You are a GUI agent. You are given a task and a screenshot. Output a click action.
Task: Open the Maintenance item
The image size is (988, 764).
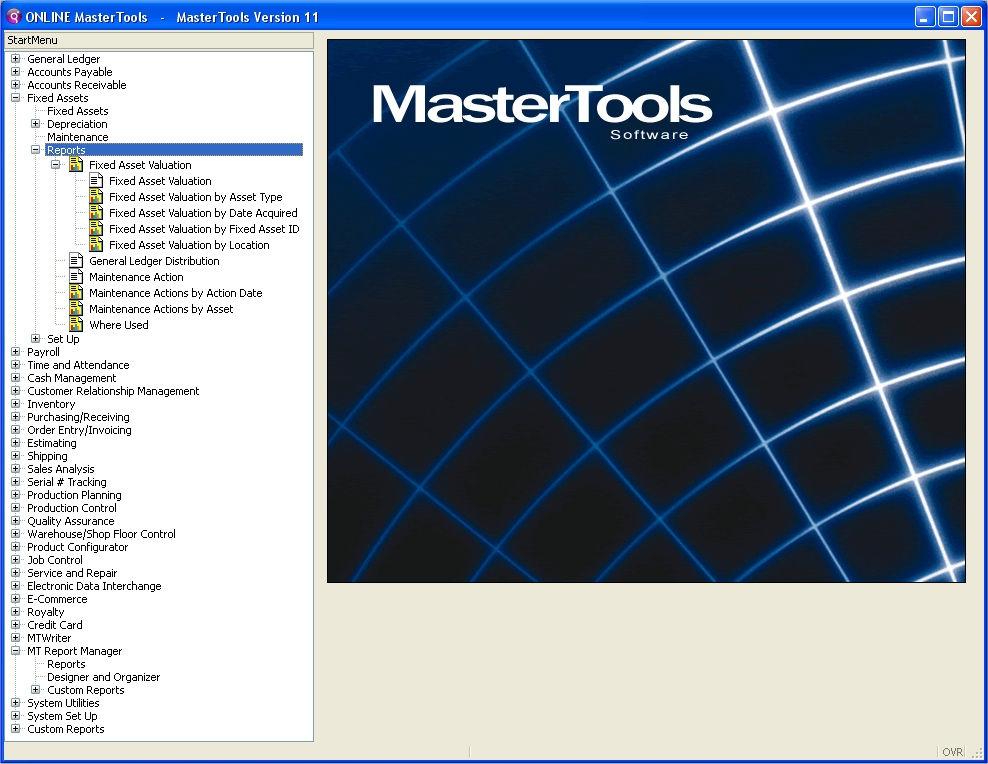coord(78,137)
